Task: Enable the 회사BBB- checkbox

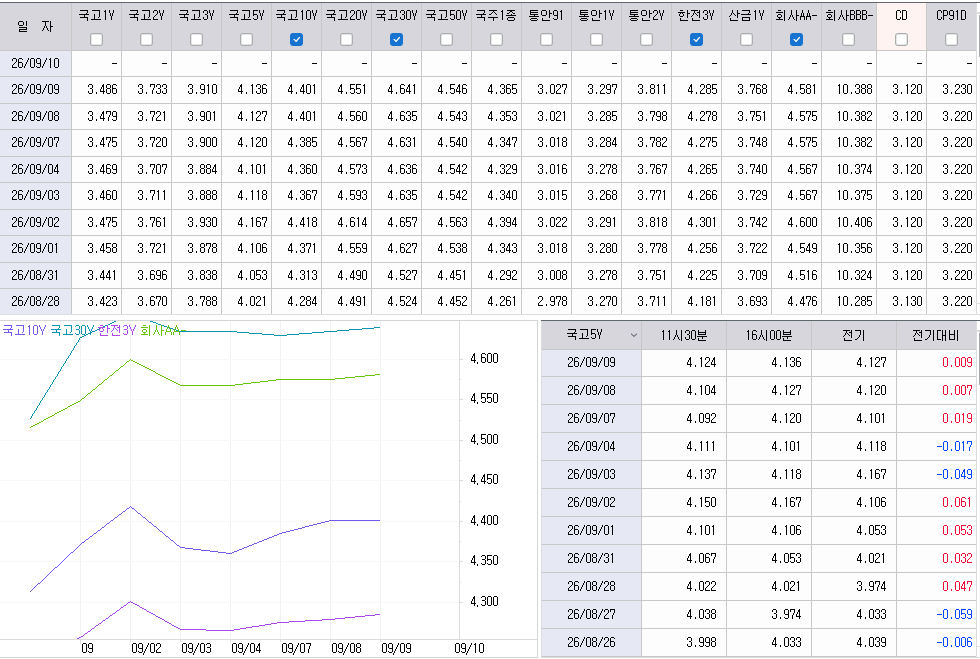Action: coord(848,39)
